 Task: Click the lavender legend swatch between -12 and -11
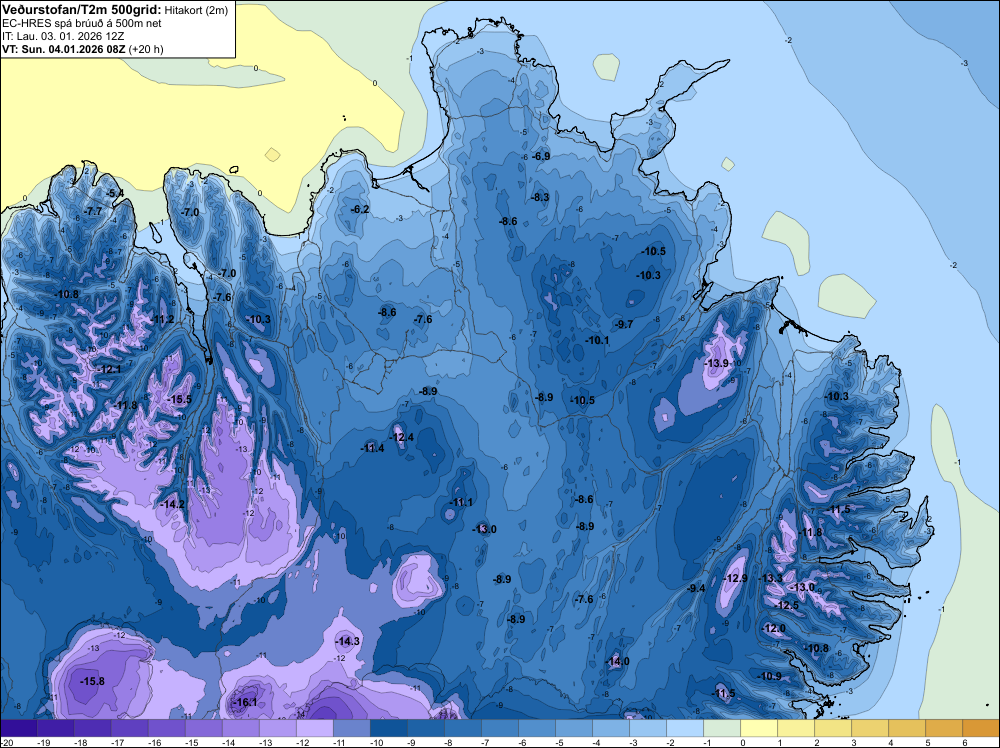[x=314, y=728]
